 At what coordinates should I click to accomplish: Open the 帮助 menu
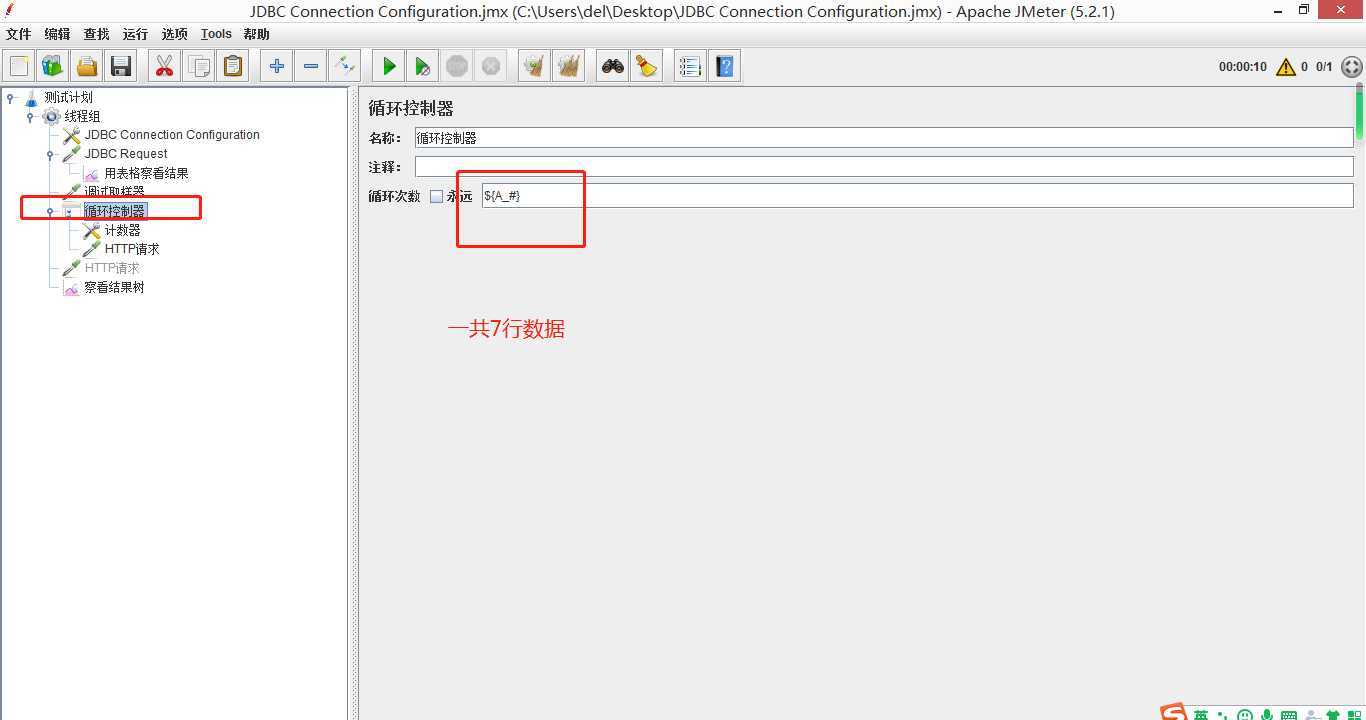coord(256,34)
